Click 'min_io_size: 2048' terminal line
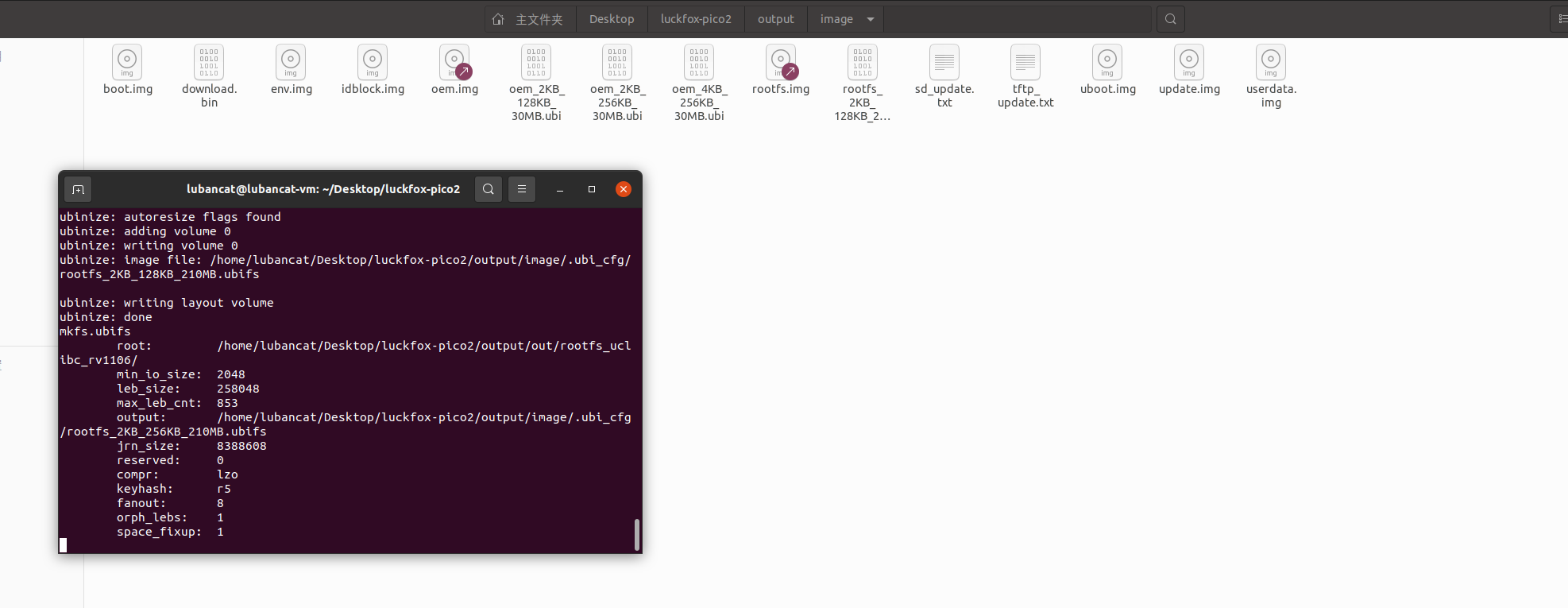The height and width of the screenshot is (608, 1568). point(181,374)
